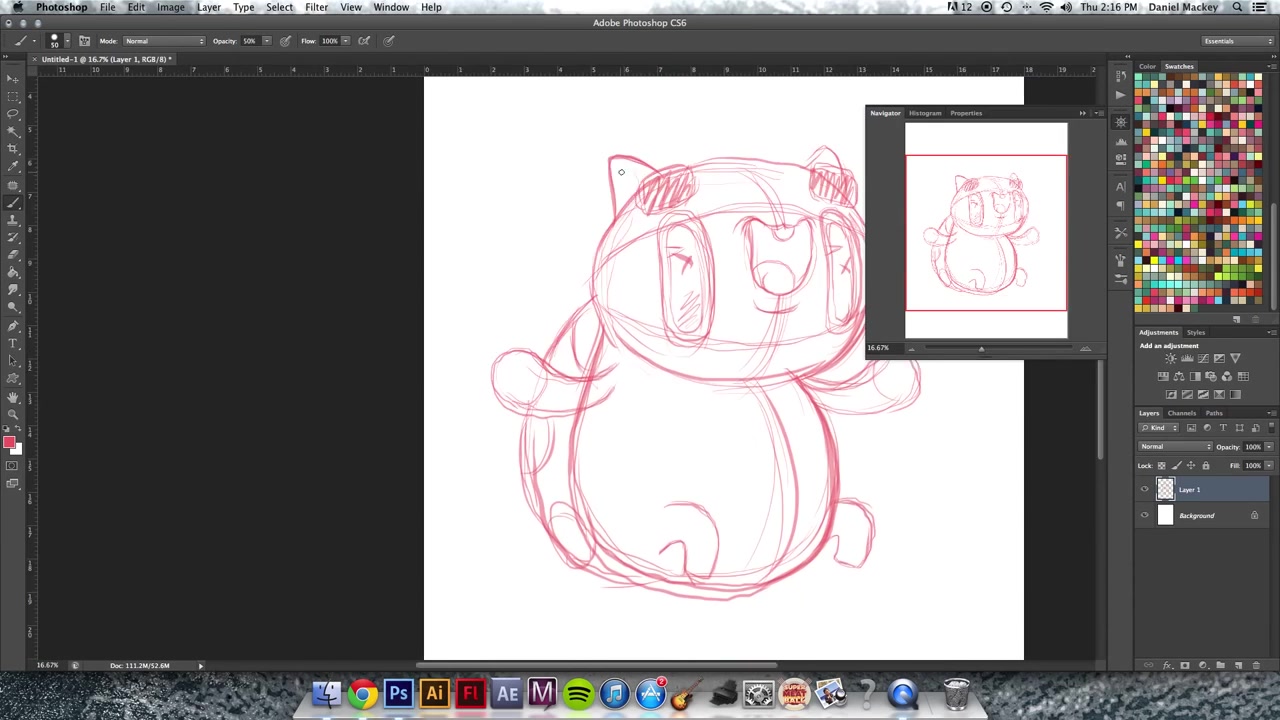
Task: Switch to the Styles tab
Action: click(1196, 332)
